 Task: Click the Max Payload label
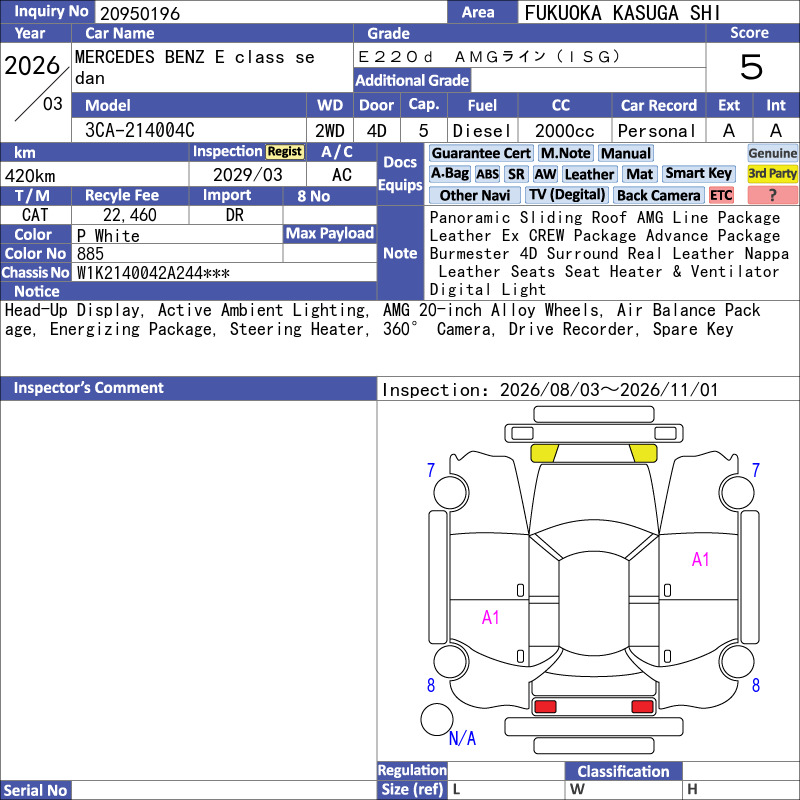[330, 233]
